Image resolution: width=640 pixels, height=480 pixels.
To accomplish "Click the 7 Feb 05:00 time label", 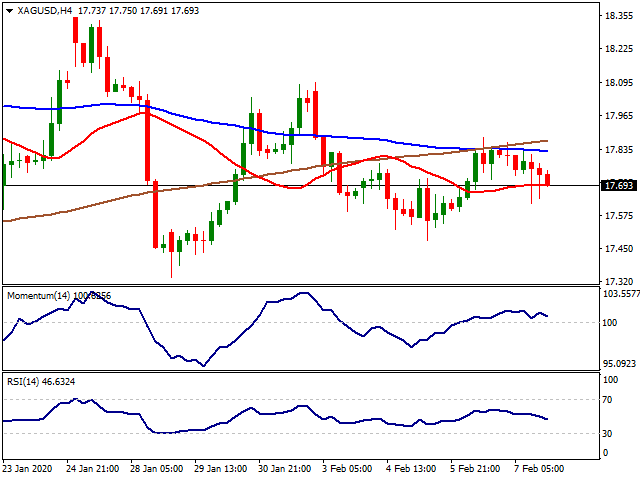I will [539, 469].
